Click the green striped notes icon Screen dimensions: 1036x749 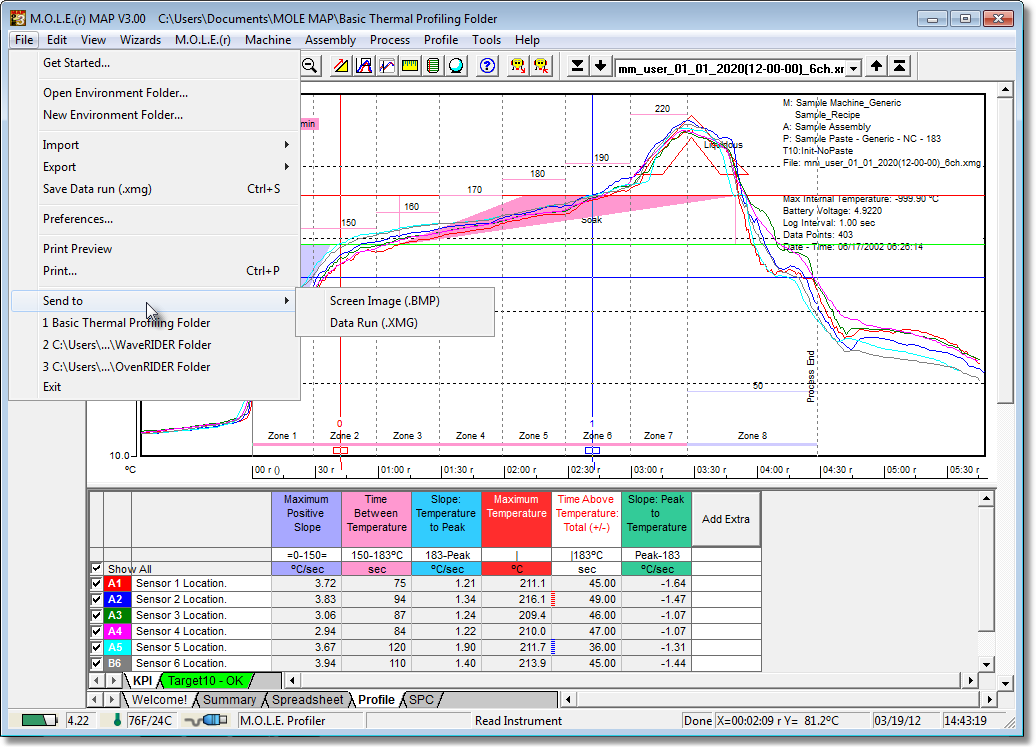pos(433,66)
